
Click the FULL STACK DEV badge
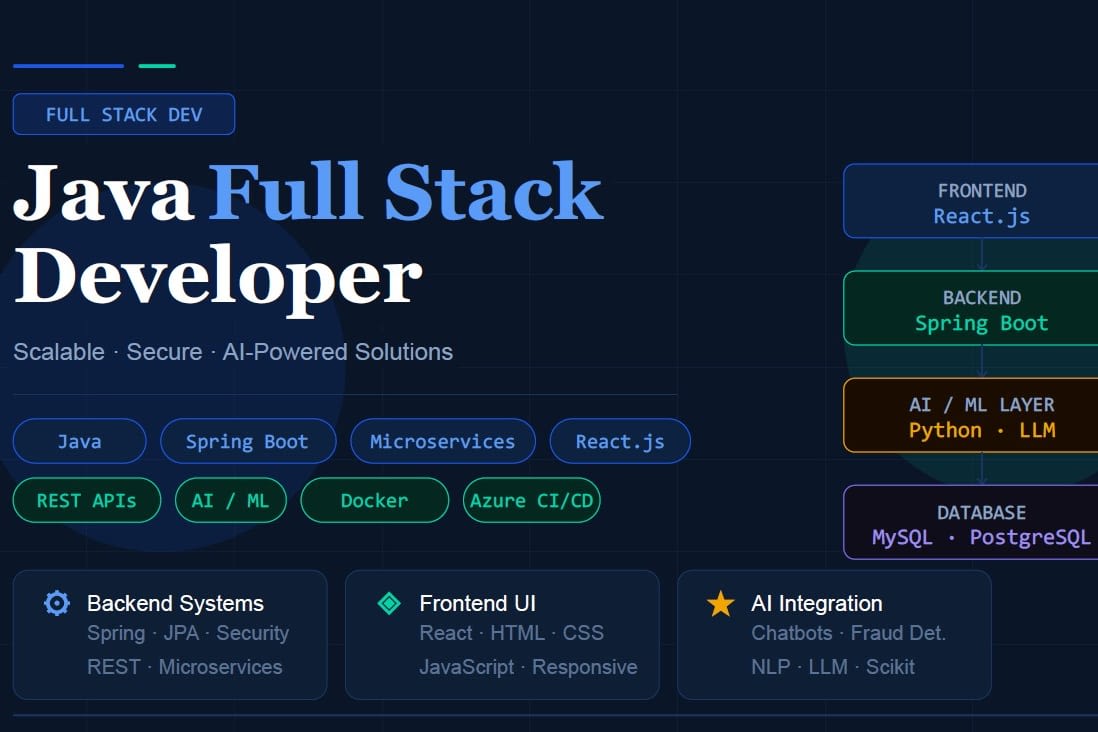124,114
